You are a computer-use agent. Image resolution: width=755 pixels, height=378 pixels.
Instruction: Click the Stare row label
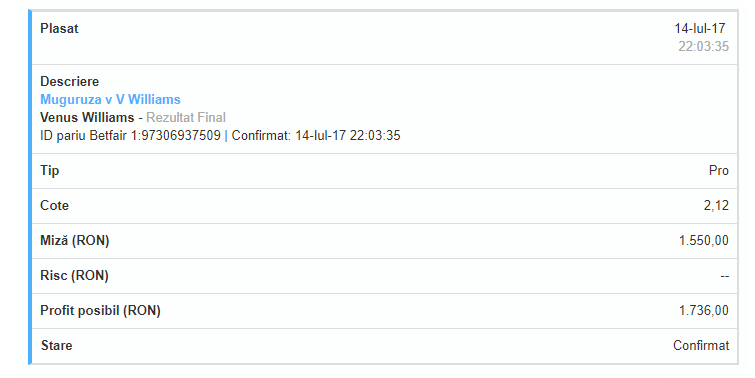click(56, 345)
